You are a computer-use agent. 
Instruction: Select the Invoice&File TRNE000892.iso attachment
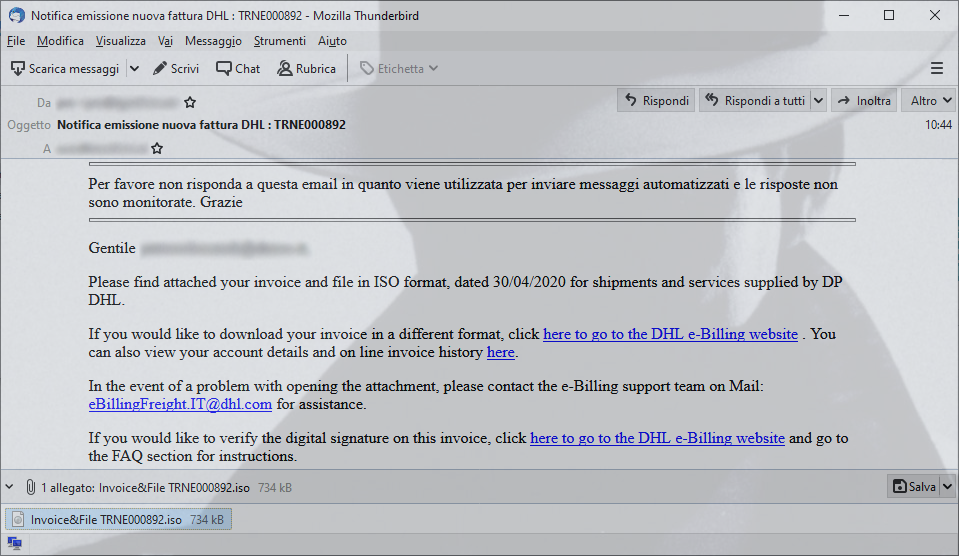pos(119,519)
